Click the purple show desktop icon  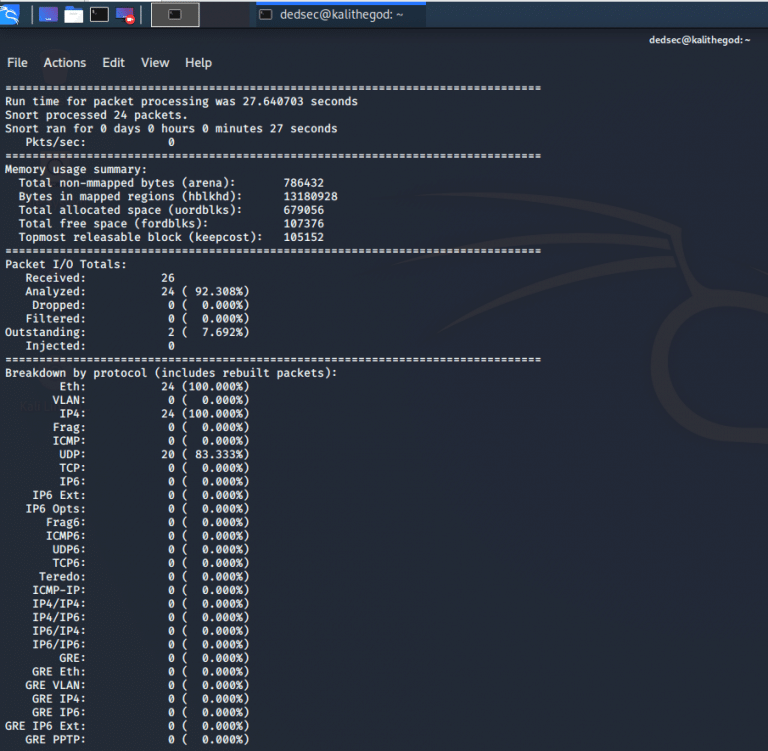pyautogui.click(x=46, y=15)
